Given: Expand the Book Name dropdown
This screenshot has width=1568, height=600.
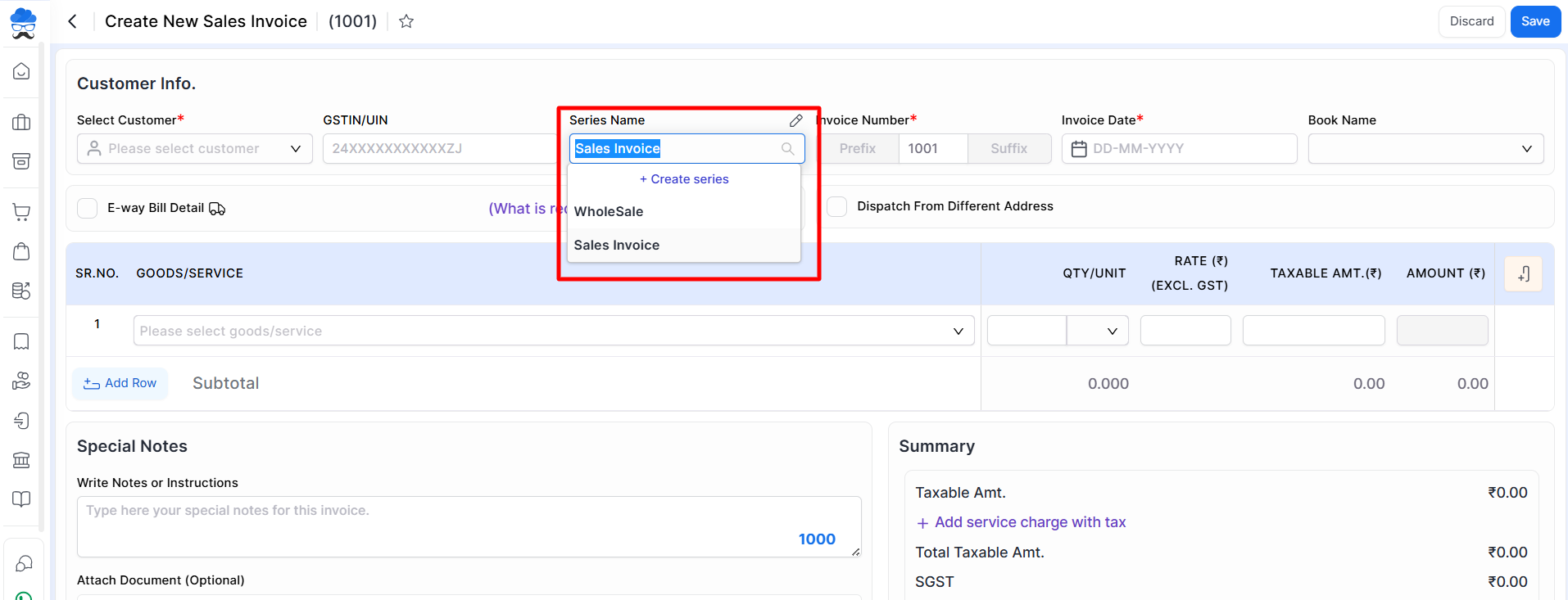Looking at the screenshot, I should tap(1425, 149).
